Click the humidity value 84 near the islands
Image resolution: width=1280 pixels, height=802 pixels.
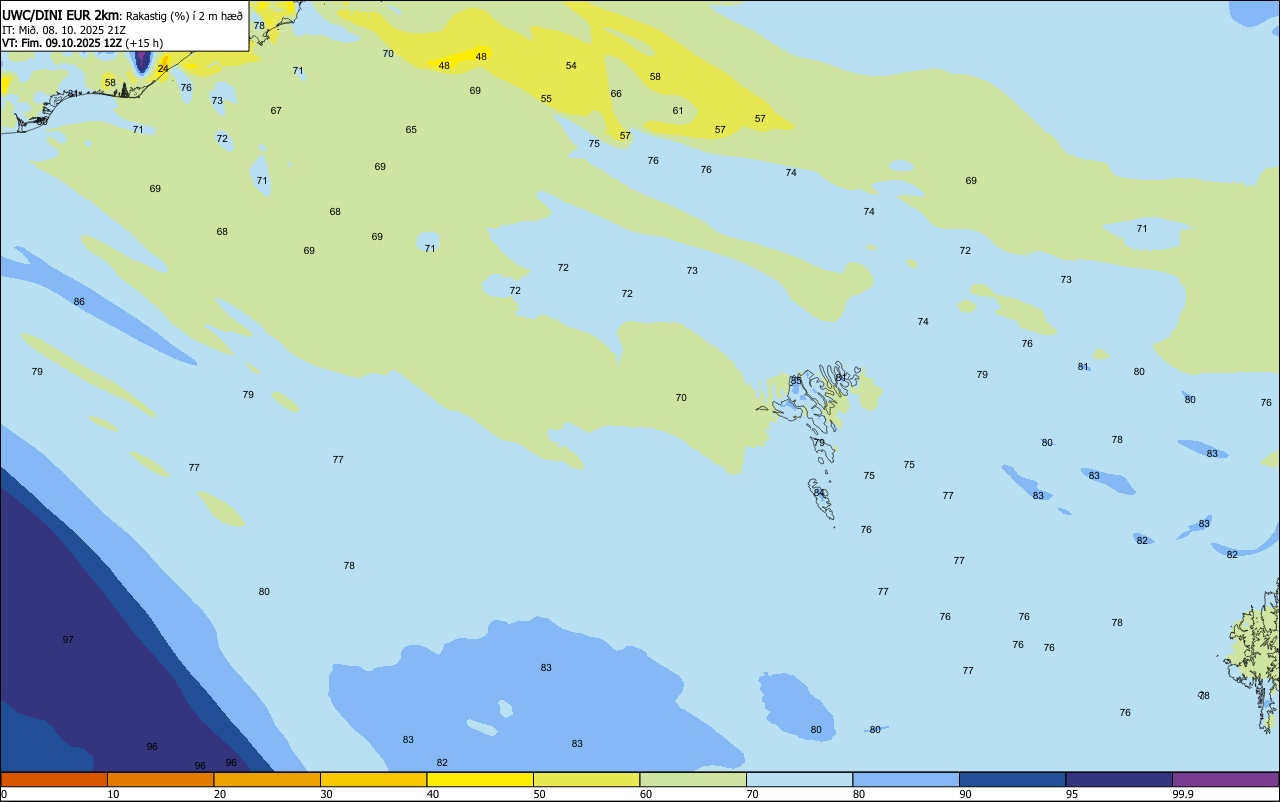tap(819, 492)
